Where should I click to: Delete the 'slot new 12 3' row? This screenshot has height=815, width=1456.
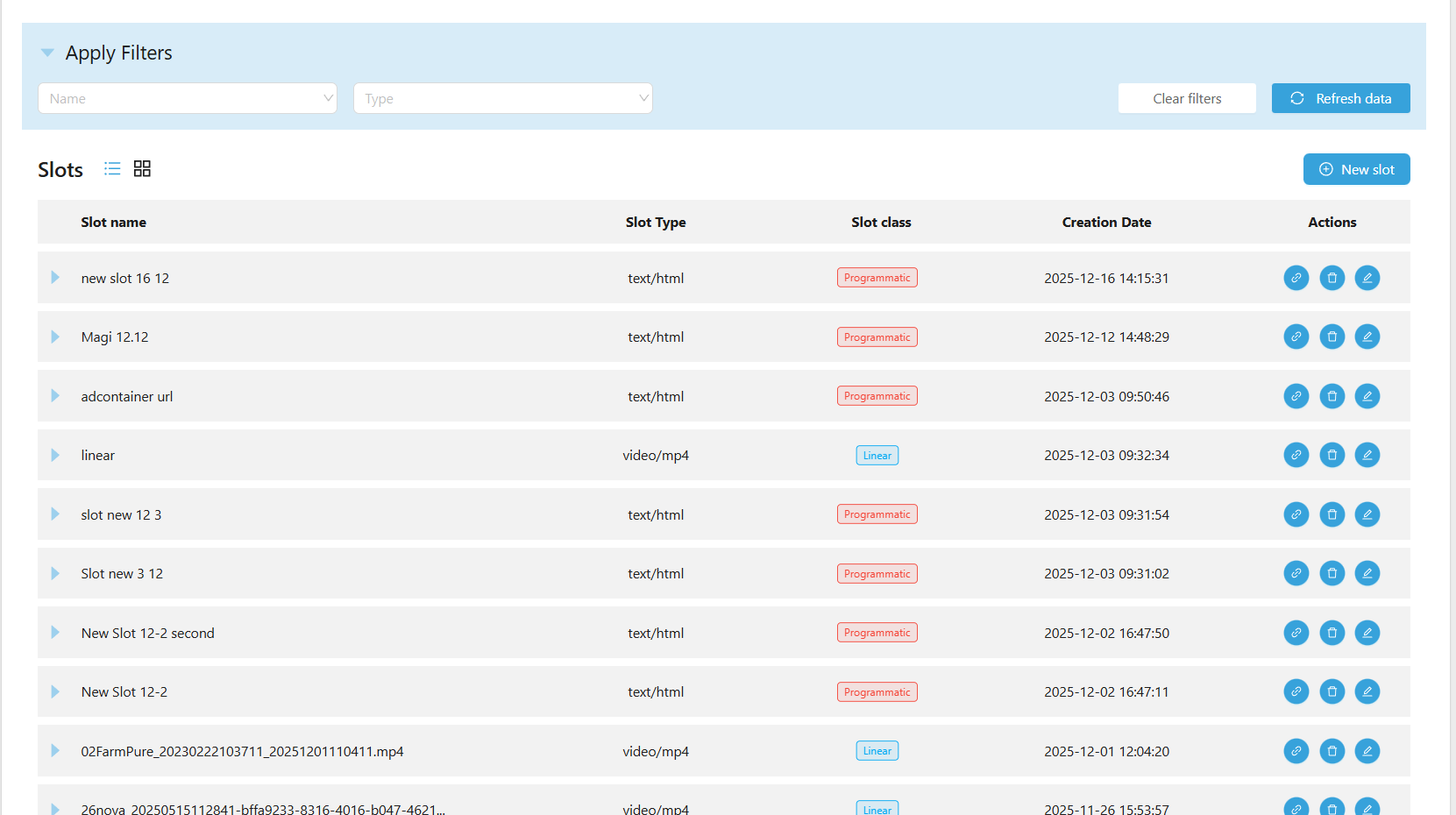click(x=1332, y=514)
